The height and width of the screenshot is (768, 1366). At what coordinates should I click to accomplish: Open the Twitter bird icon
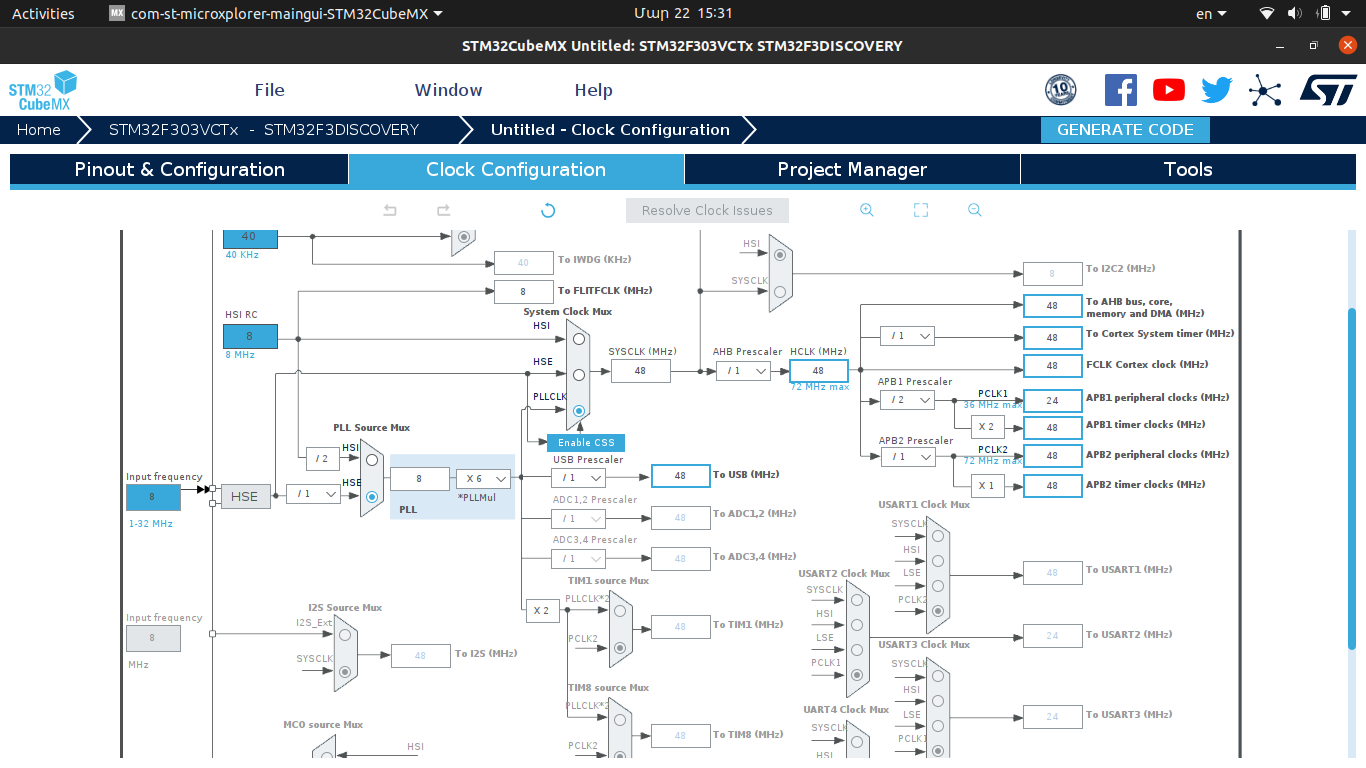click(1217, 90)
